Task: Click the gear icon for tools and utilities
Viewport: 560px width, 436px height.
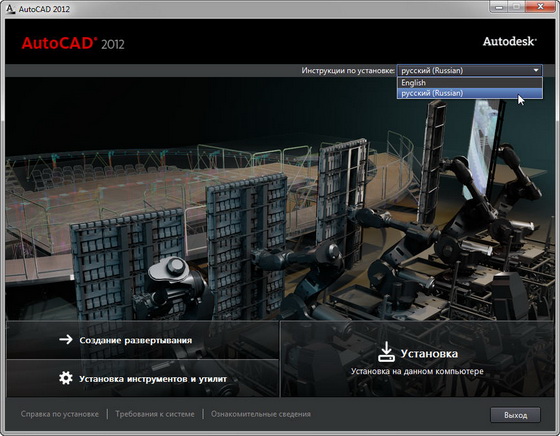Action: point(66,378)
